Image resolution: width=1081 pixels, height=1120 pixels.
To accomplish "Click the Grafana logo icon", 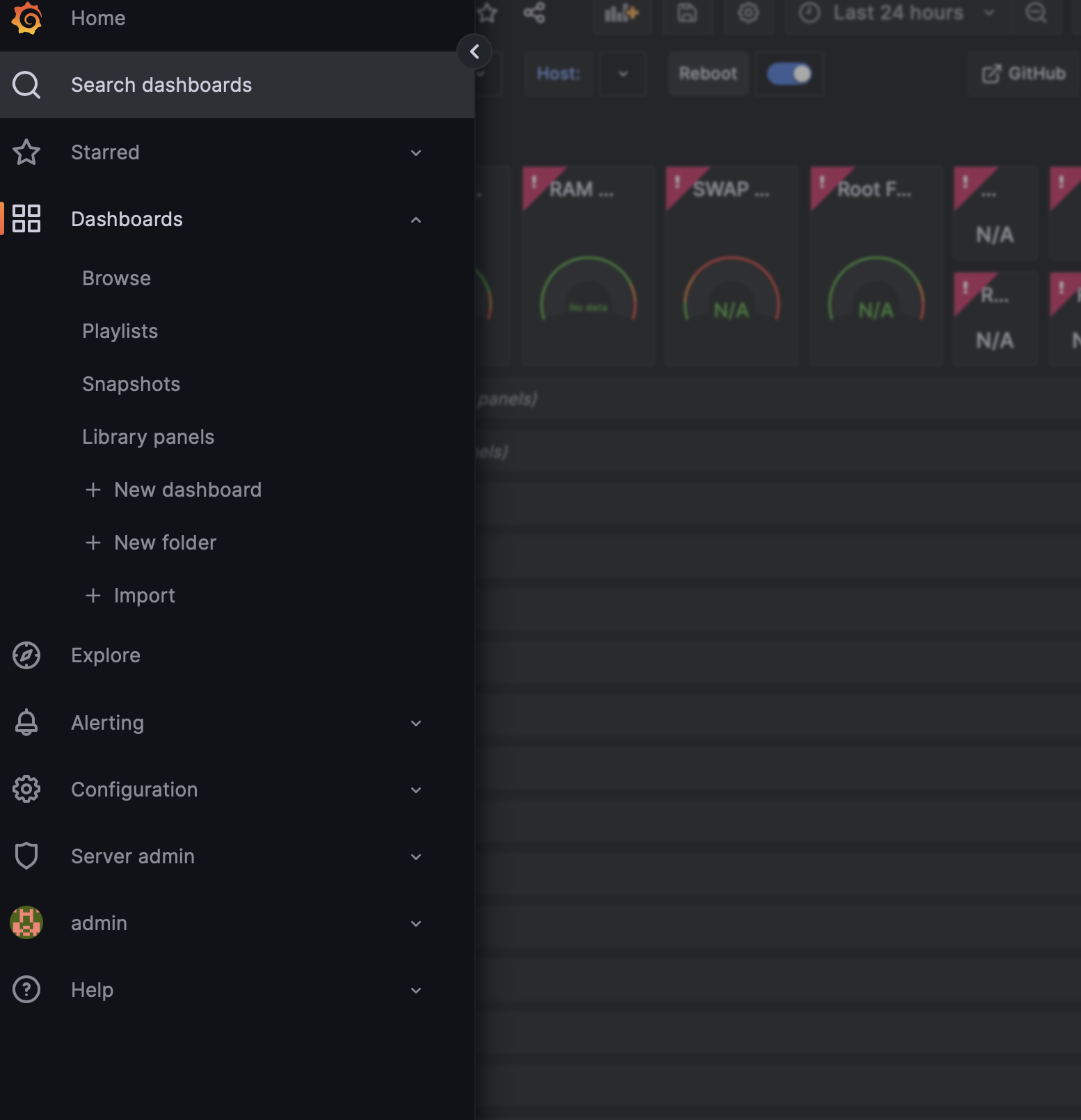I will pos(26,17).
